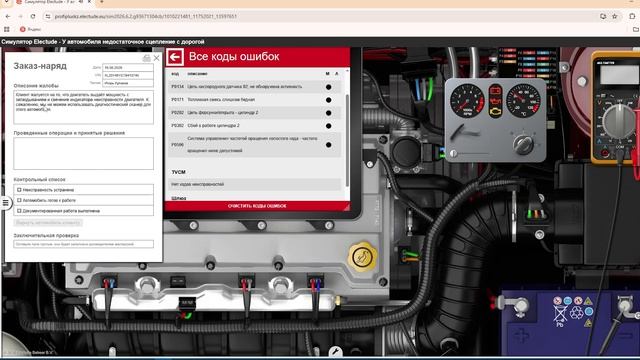The height and width of the screenshot is (360, 640).
Task: Click the yellow oil filler cap
Action: 362,256
